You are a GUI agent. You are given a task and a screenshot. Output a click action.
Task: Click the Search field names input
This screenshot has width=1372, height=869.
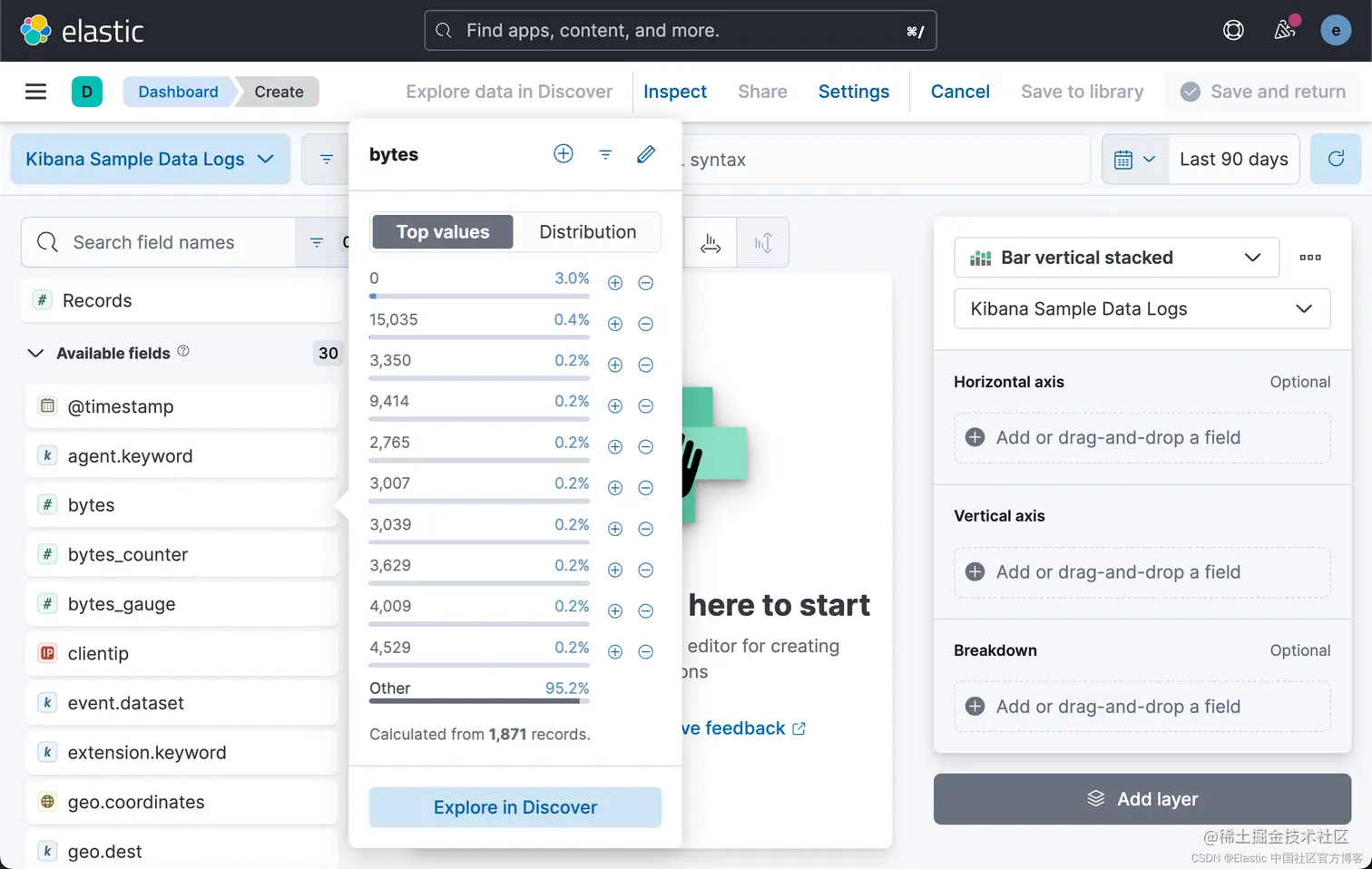point(159,242)
